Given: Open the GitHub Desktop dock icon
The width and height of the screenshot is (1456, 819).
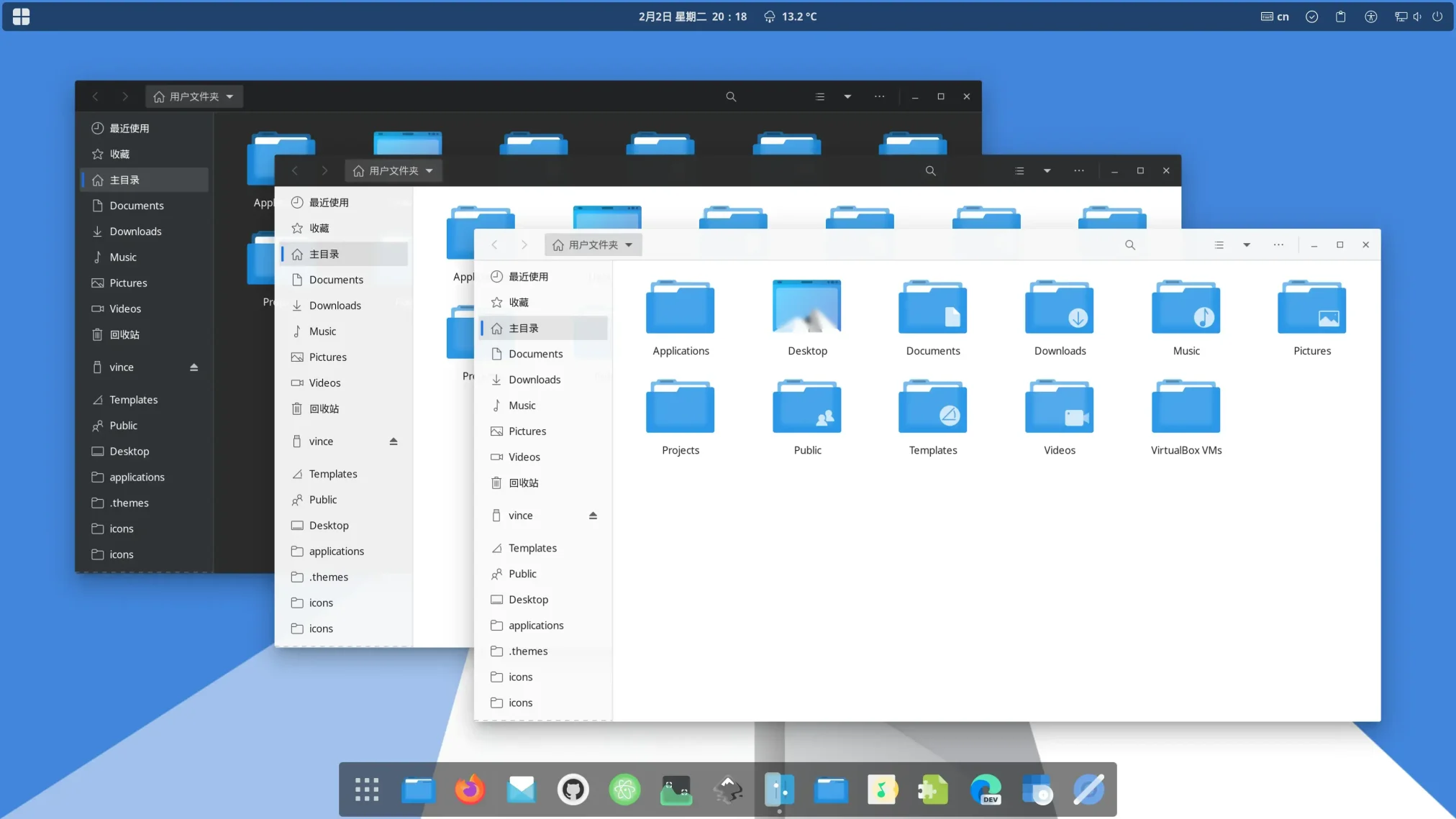Looking at the screenshot, I should pos(572,789).
